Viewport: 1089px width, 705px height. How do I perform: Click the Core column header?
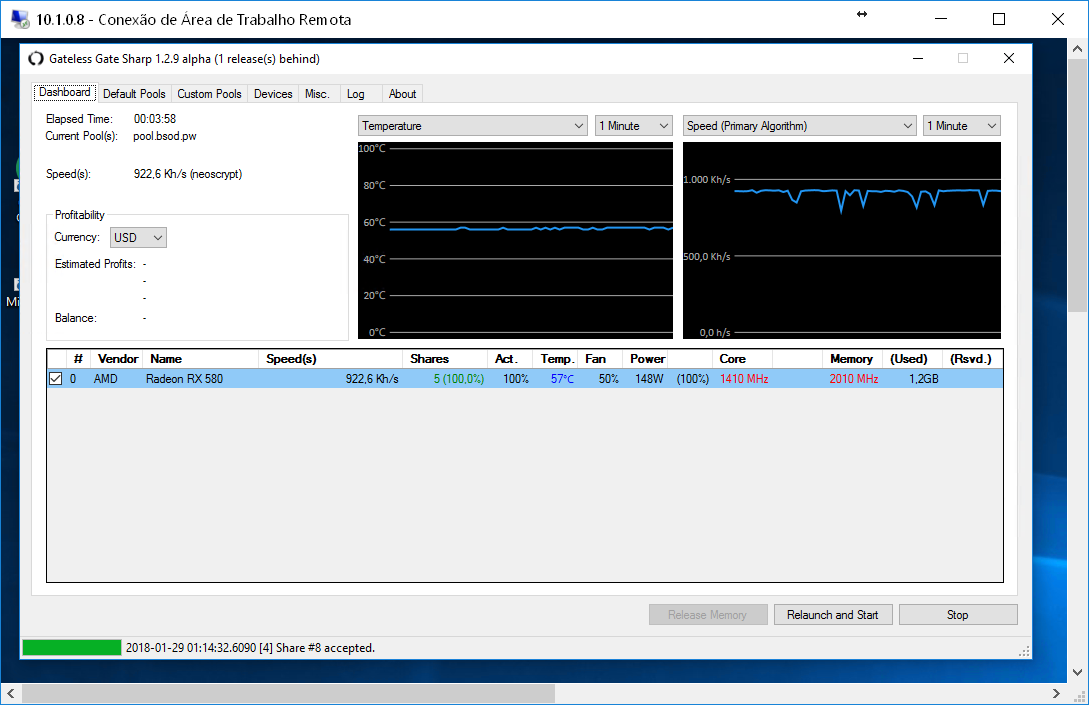742,359
